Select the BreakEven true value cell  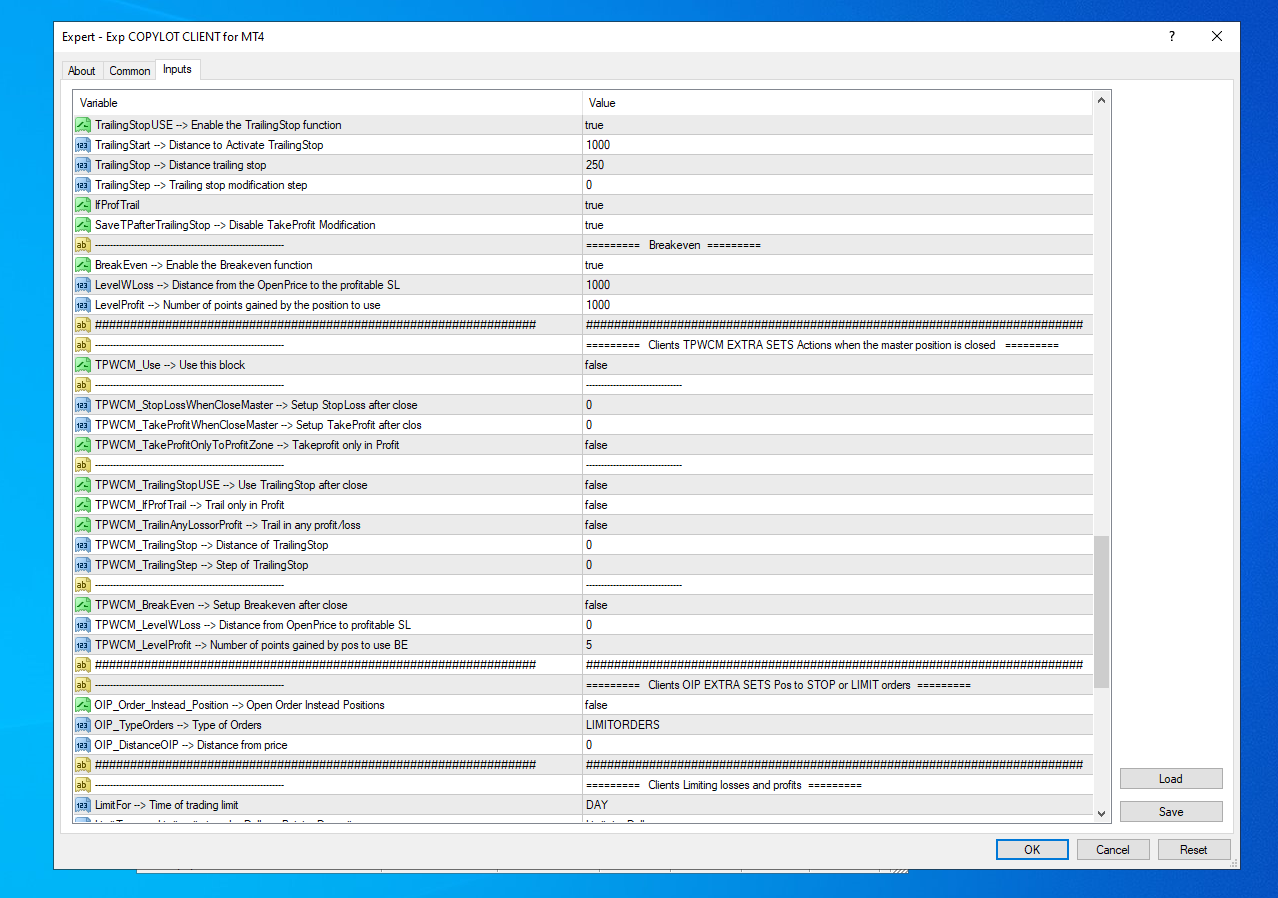pyautogui.click(x=837, y=265)
